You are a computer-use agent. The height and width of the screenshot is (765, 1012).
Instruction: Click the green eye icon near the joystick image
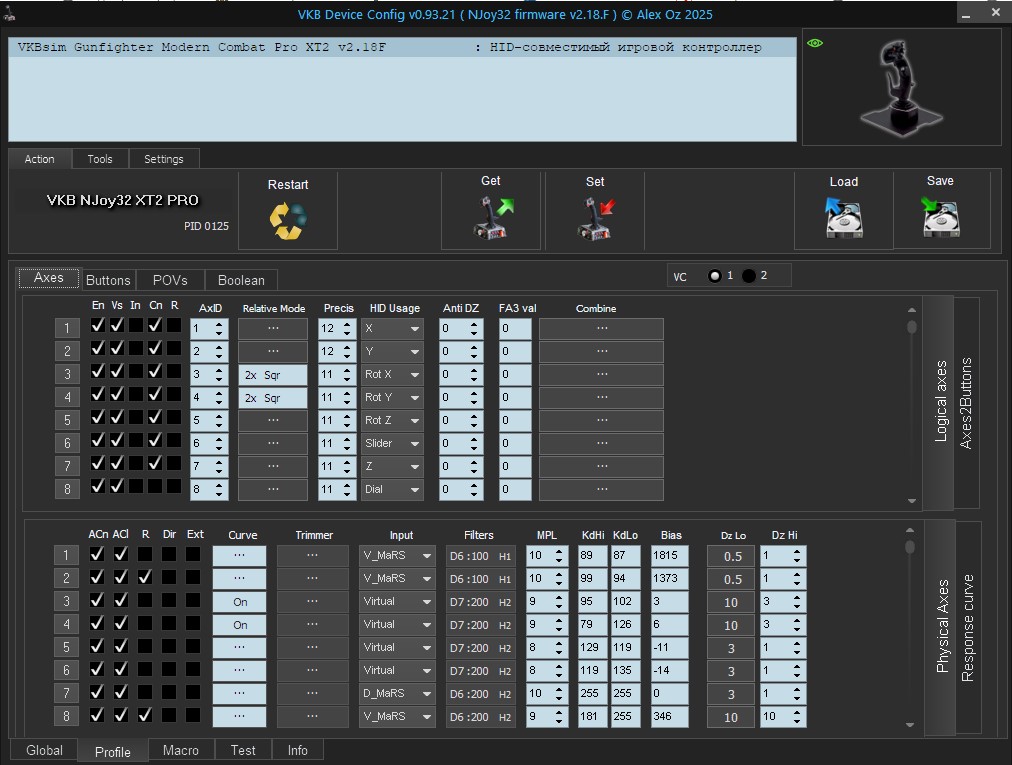click(x=815, y=43)
